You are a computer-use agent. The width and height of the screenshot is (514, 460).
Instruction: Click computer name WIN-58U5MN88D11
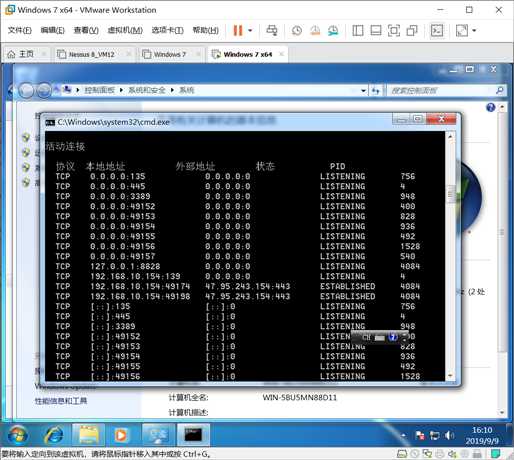point(299,398)
